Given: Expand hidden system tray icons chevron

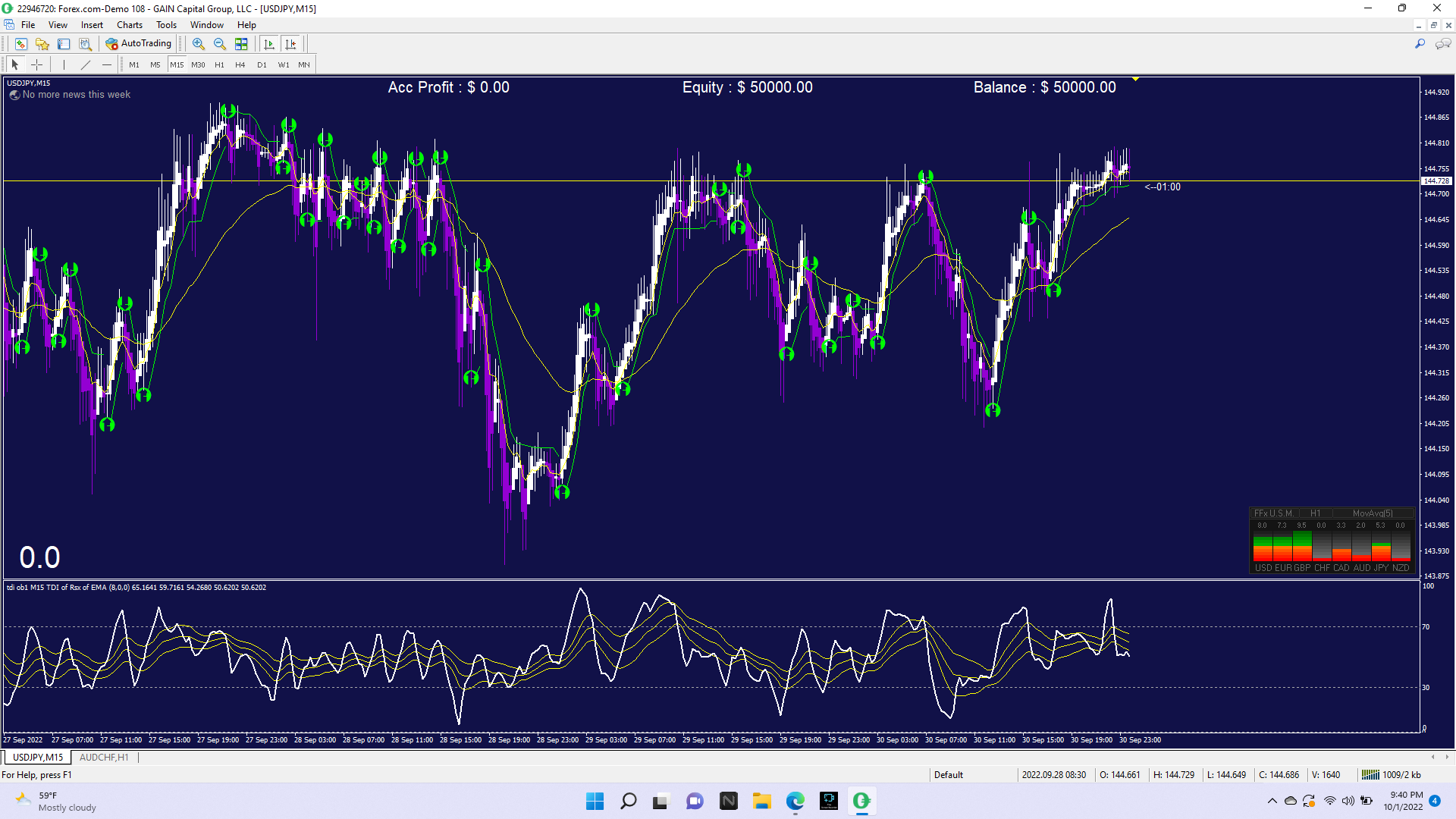Looking at the screenshot, I should (1272, 801).
